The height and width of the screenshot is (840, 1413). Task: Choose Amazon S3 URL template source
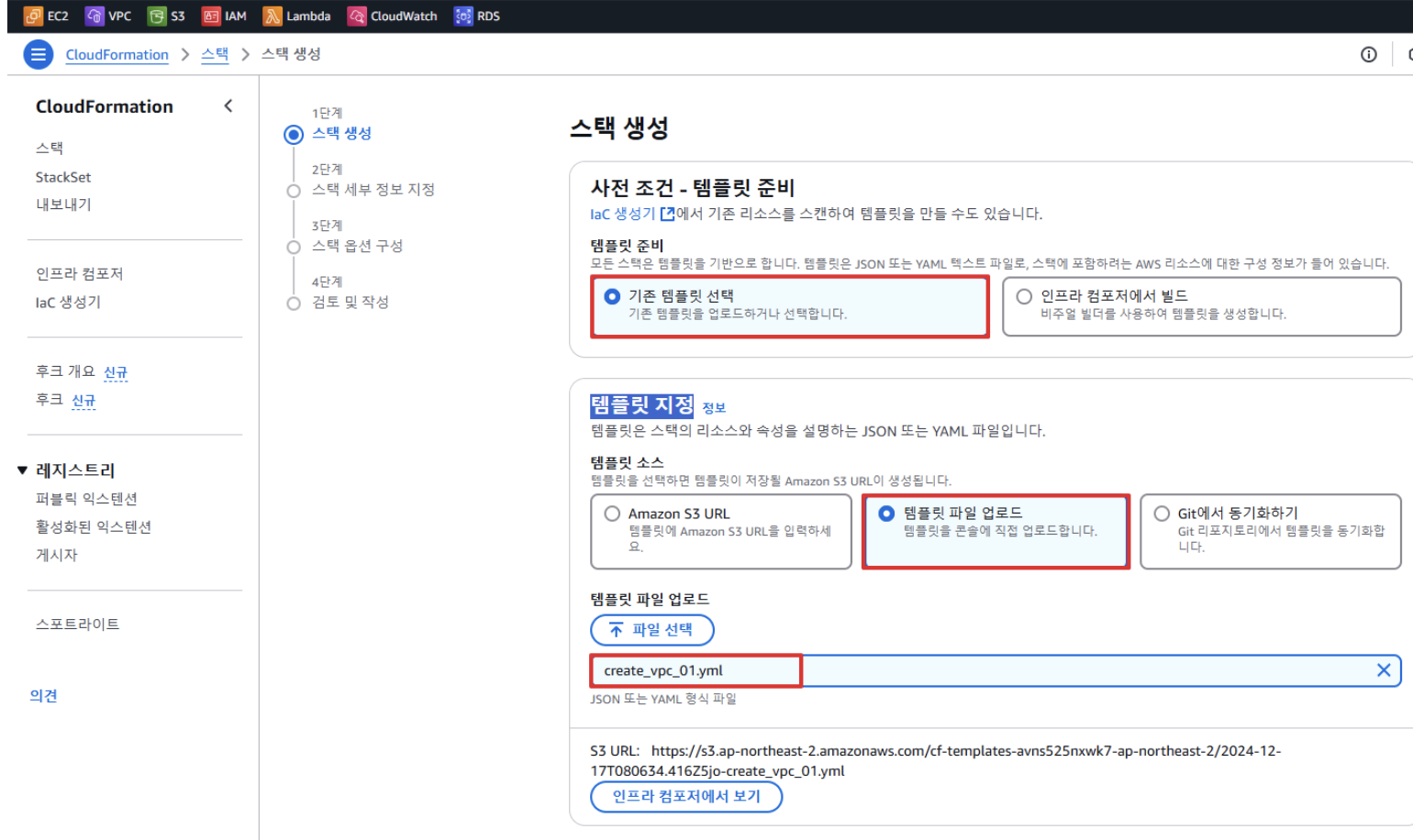click(612, 514)
